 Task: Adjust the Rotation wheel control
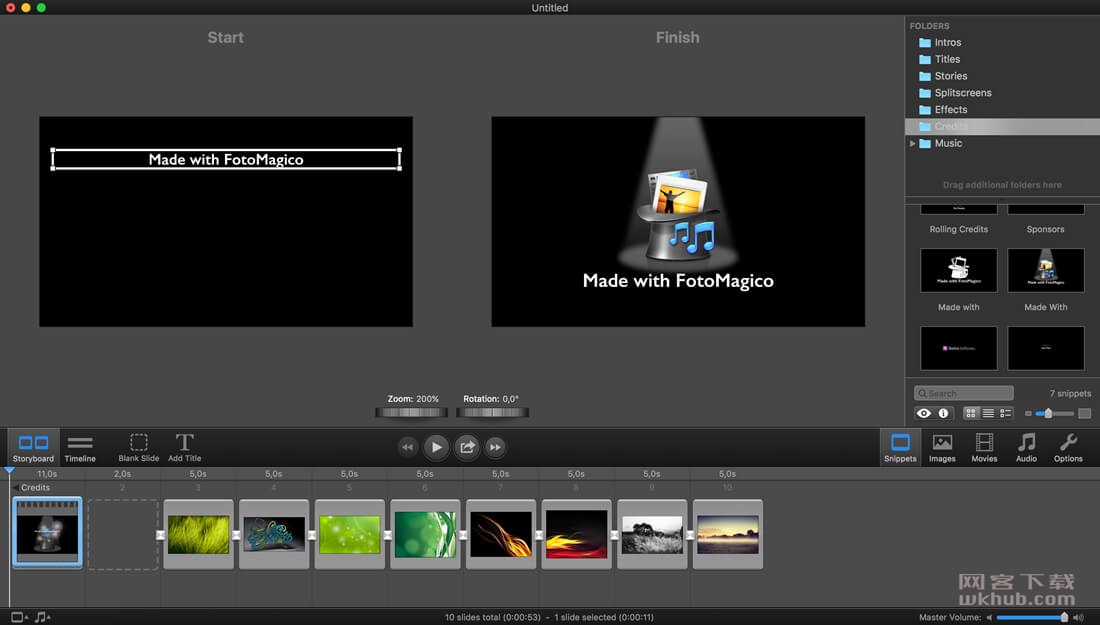click(x=492, y=412)
